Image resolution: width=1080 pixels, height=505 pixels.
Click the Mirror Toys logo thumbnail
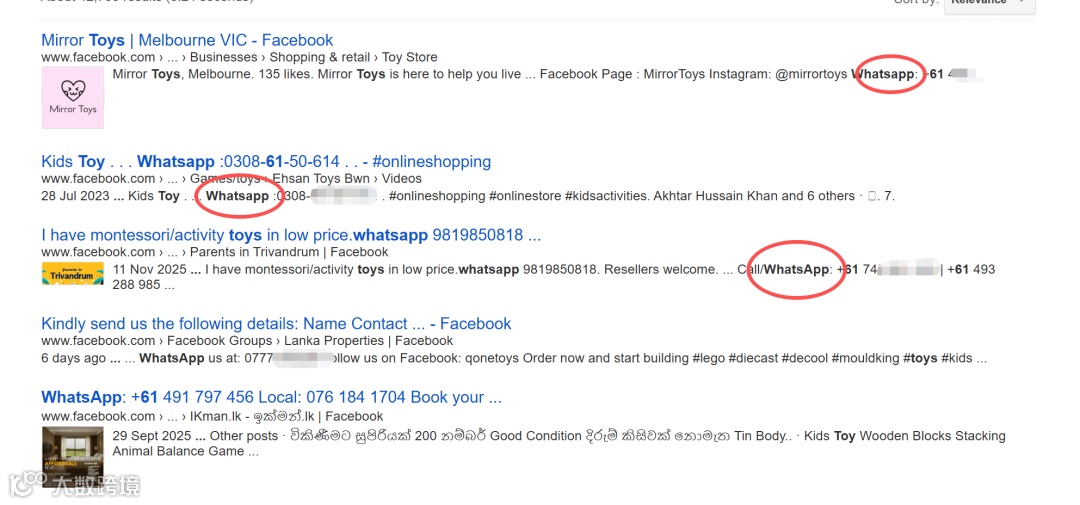click(x=73, y=97)
